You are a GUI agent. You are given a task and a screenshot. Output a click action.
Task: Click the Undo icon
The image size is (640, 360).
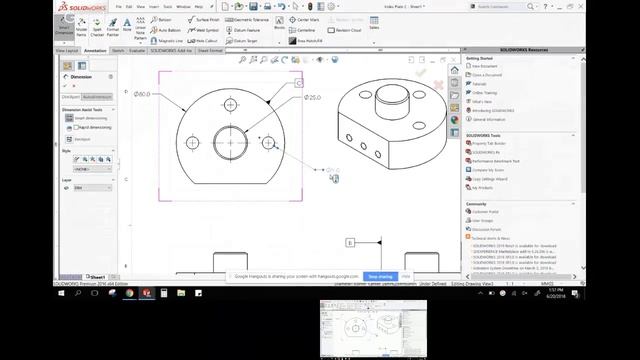pyautogui.click(x=281, y=7)
